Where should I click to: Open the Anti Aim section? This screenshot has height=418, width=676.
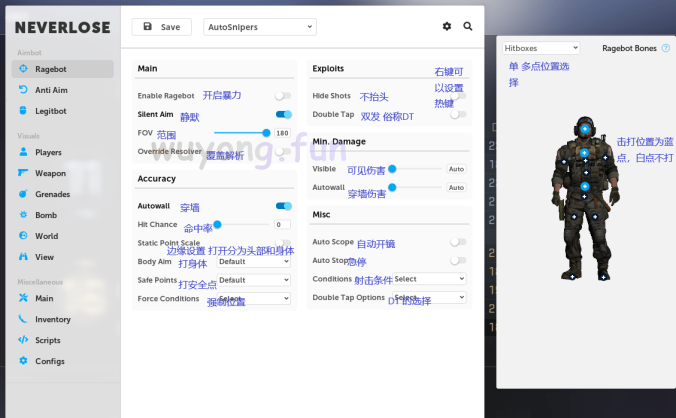point(50,90)
